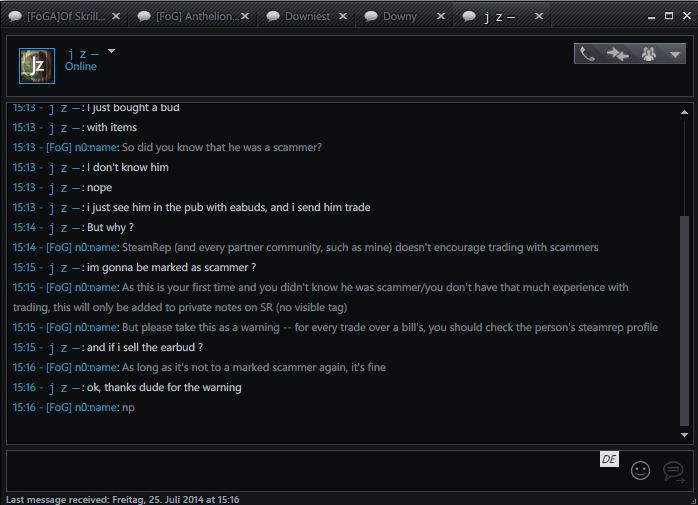Expand the dropdown arrow beside friend name
Screen dimensions: 698x505
[111, 51]
